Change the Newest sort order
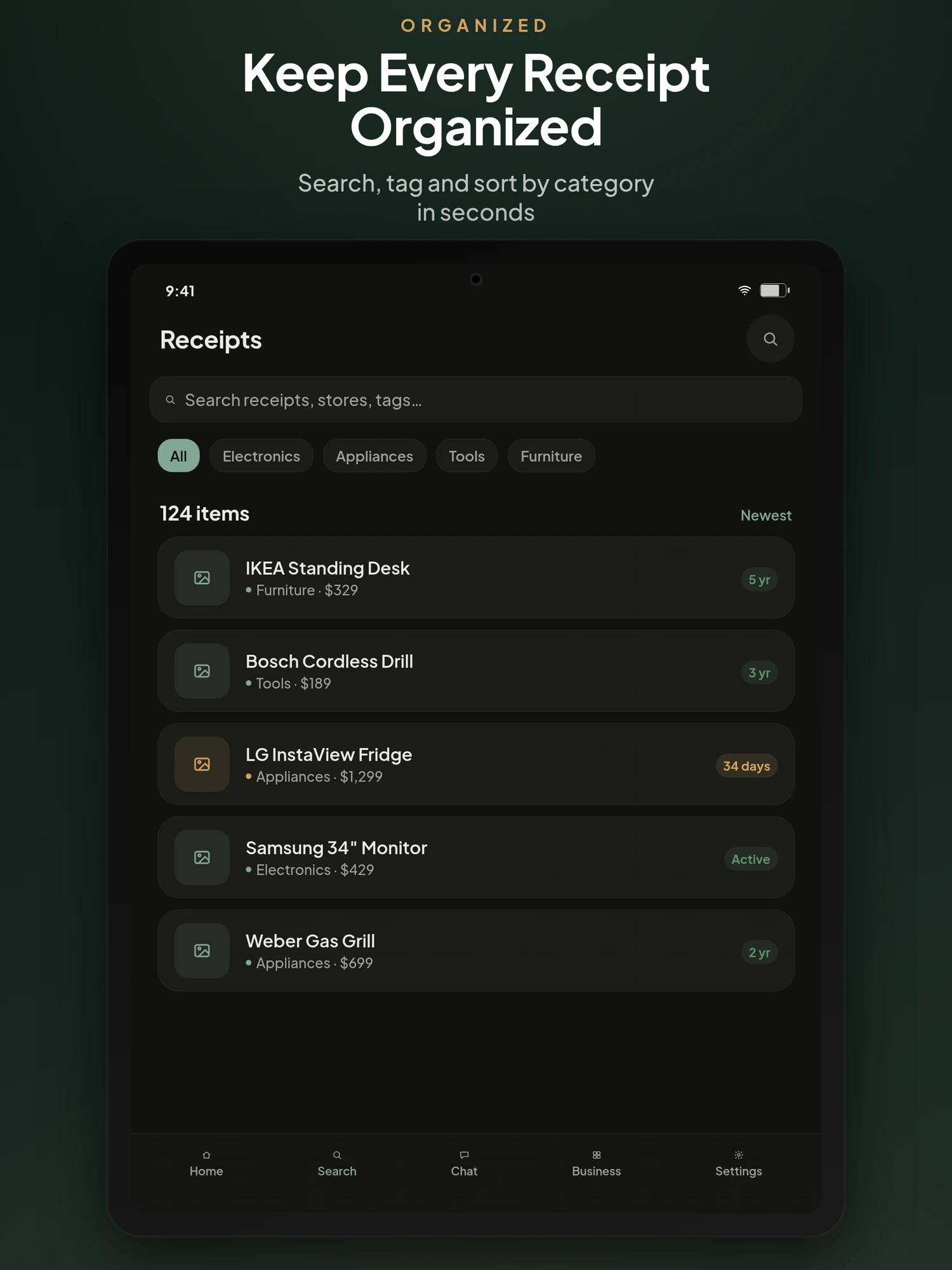Image resolution: width=952 pixels, height=1270 pixels. (766, 516)
